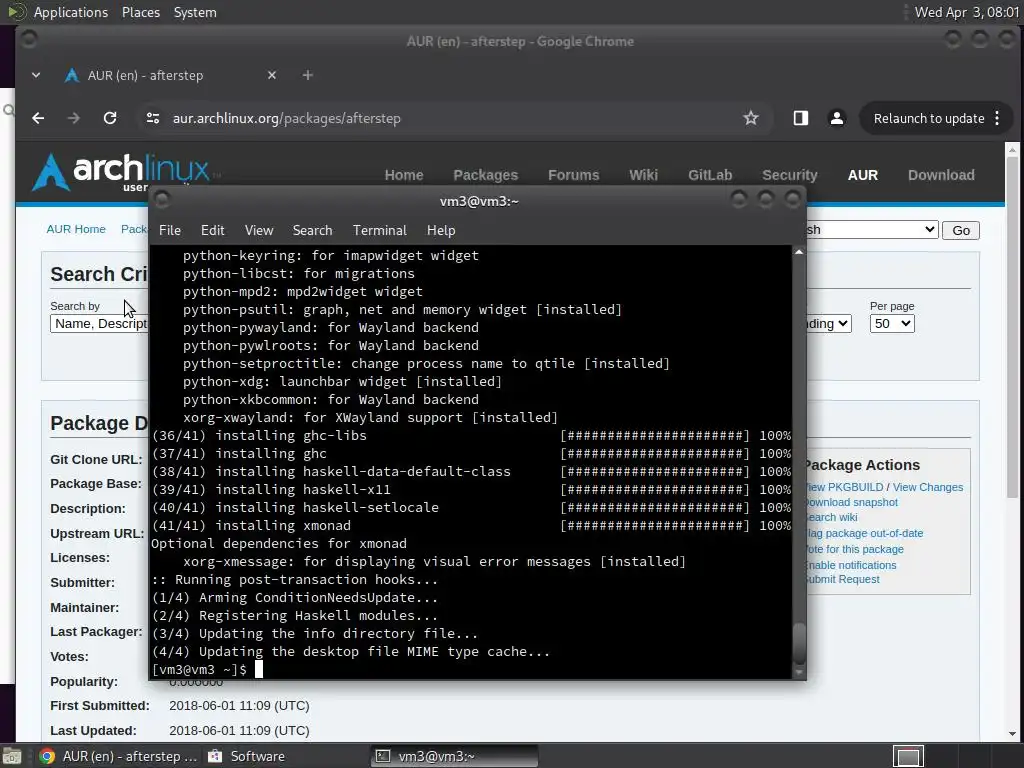Open the AUR navigation link
This screenshot has width=1024, height=768.
pyautogui.click(x=863, y=175)
